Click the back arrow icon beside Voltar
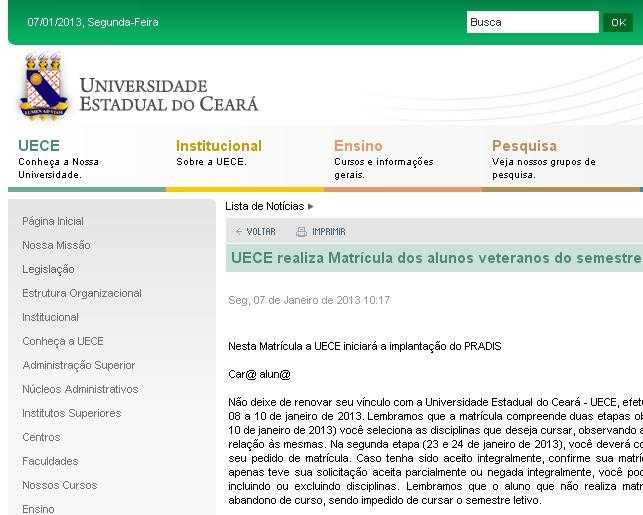Viewport: 643px width, 515px height. pyautogui.click(x=239, y=232)
